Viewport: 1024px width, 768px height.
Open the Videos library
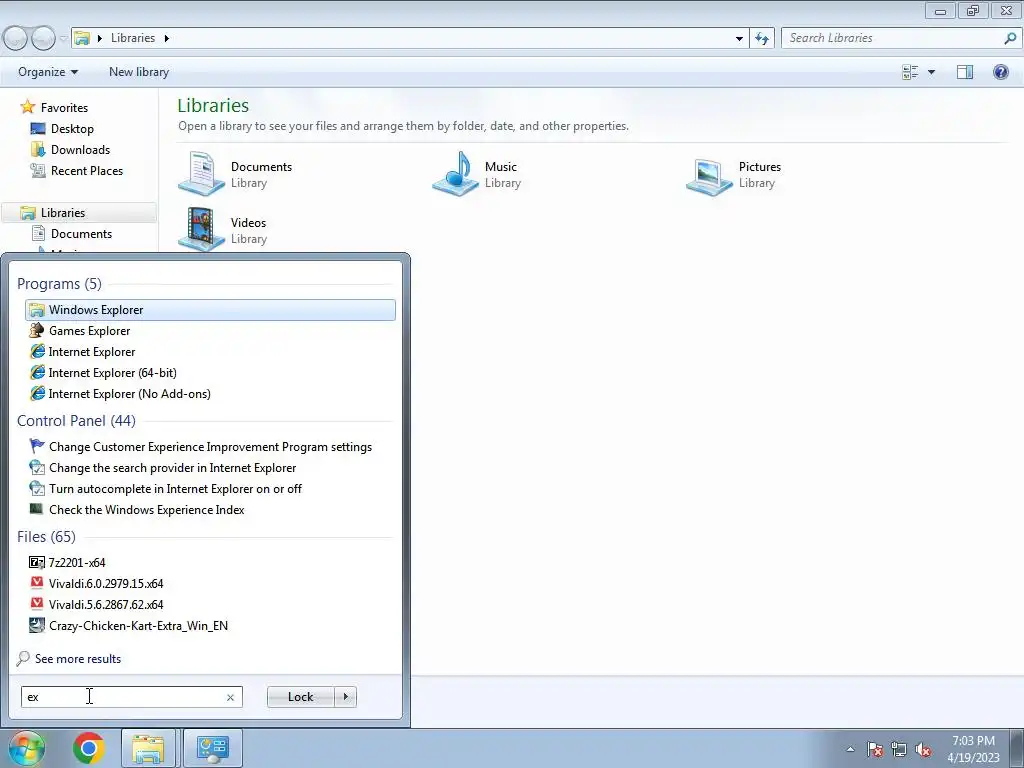point(223,229)
